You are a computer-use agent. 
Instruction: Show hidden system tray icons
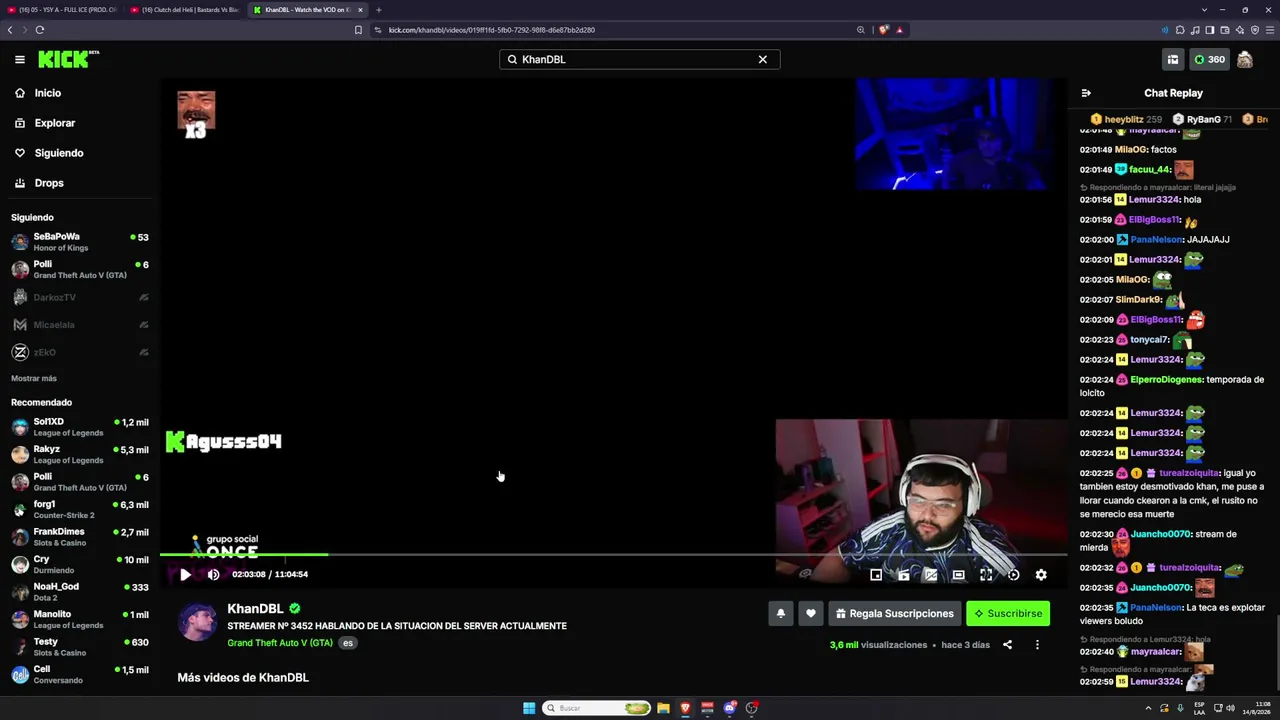1148,708
